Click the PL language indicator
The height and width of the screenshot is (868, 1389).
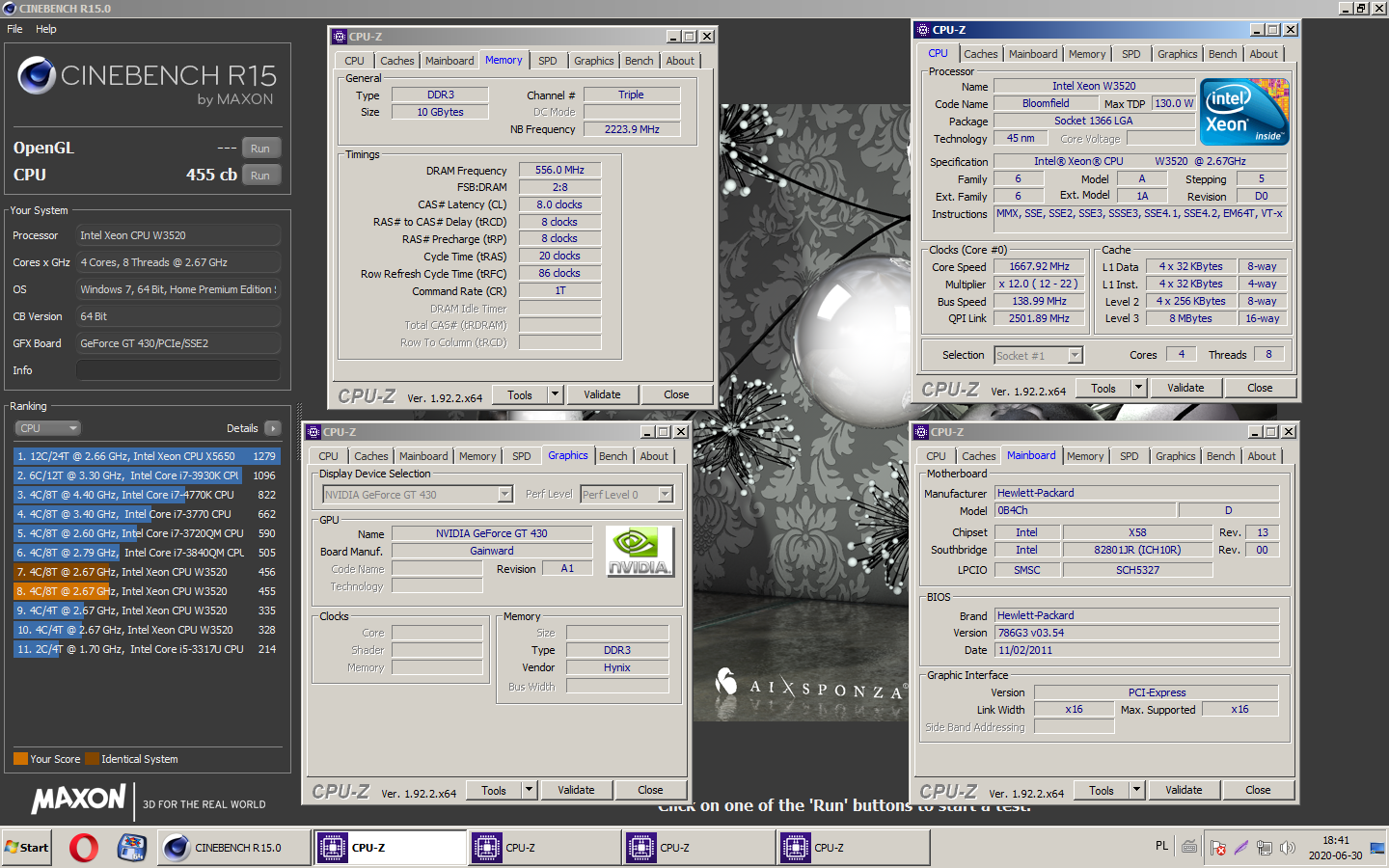click(x=1161, y=846)
